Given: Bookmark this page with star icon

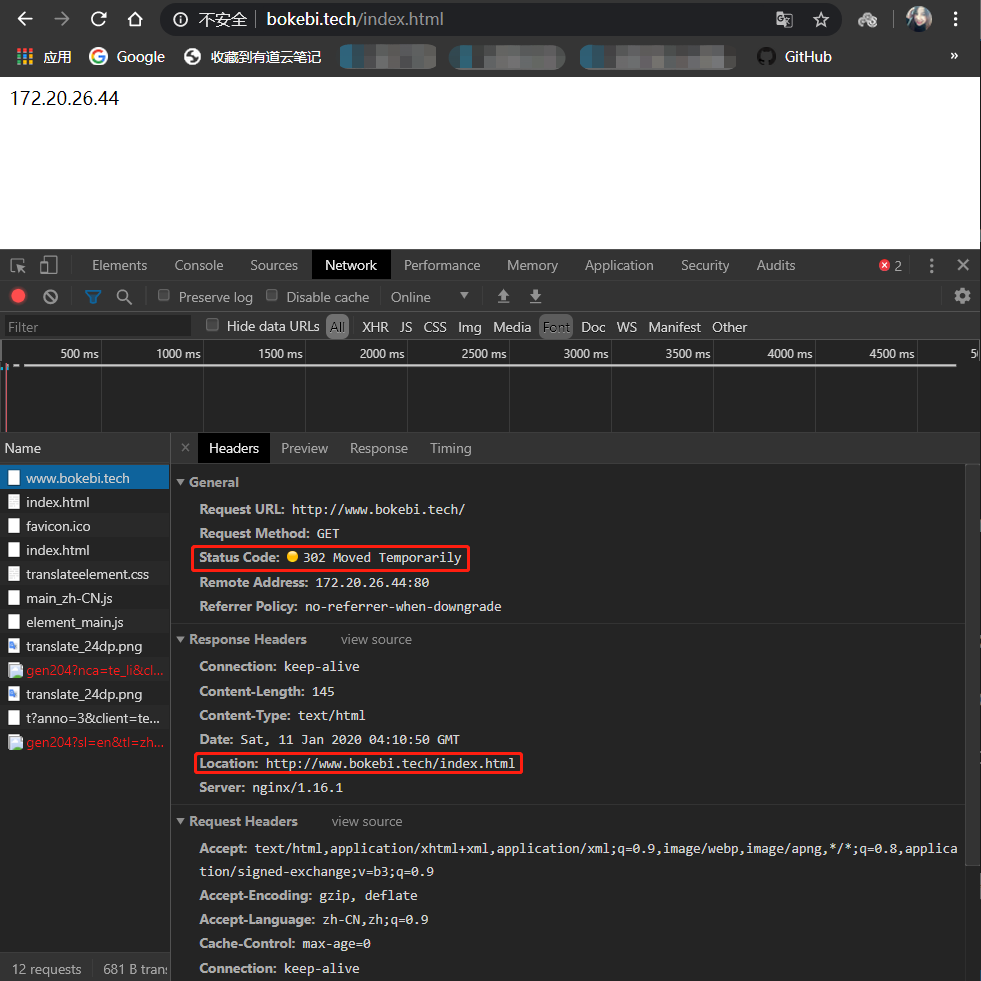Looking at the screenshot, I should point(821,20).
